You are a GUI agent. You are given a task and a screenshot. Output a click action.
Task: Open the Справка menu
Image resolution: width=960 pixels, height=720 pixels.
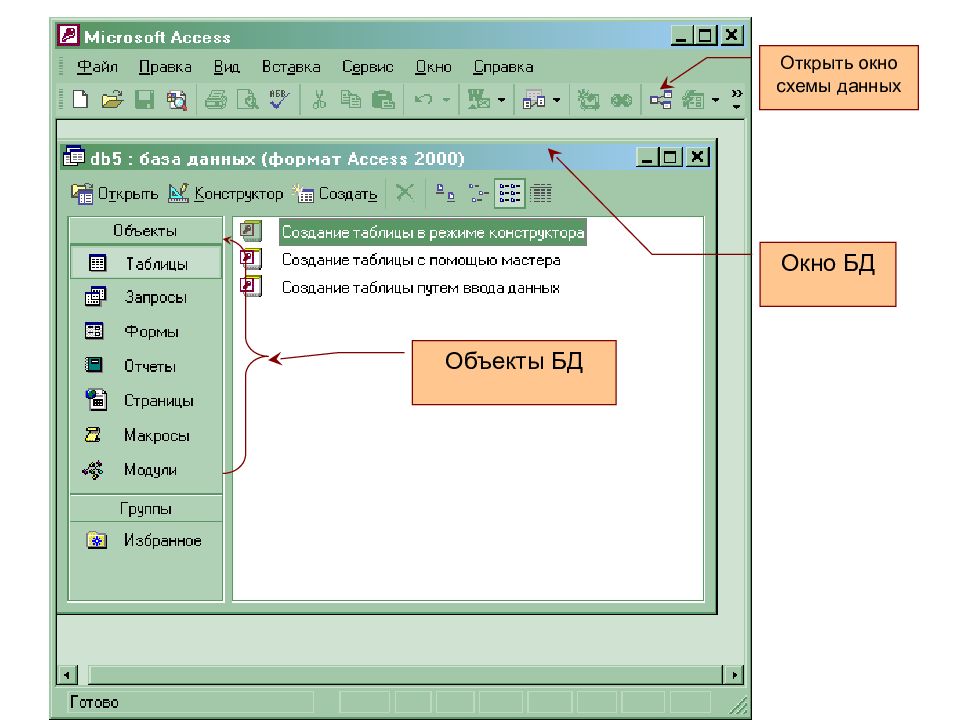503,67
